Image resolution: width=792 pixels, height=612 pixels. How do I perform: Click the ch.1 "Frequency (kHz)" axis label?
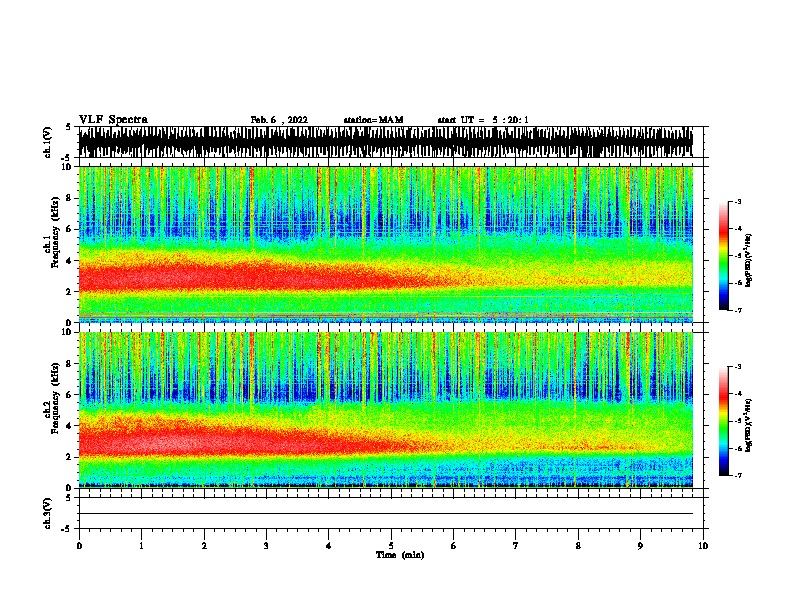(x=55, y=232)
